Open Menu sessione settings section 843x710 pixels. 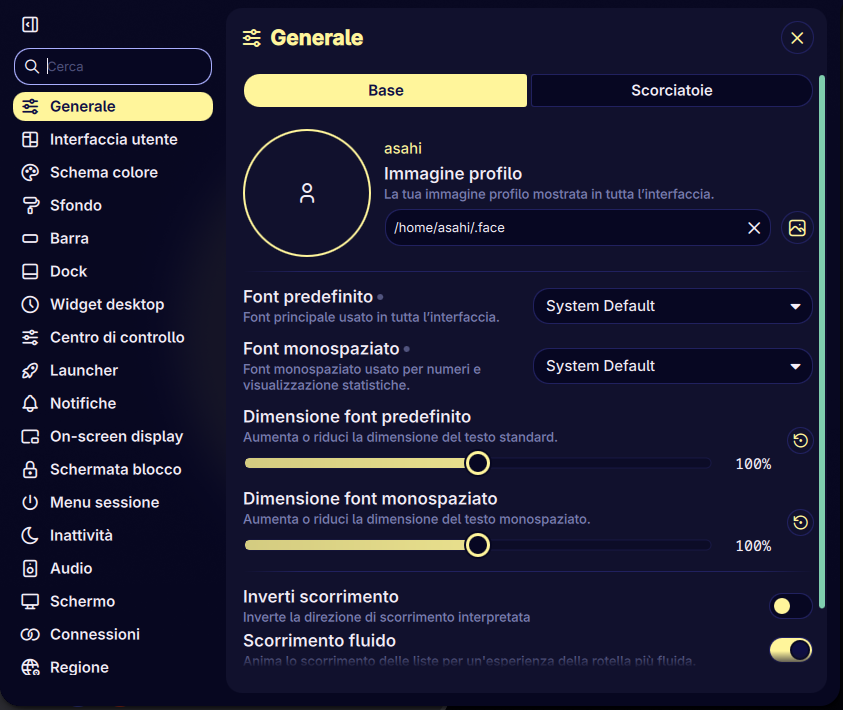tap(113, 503)
